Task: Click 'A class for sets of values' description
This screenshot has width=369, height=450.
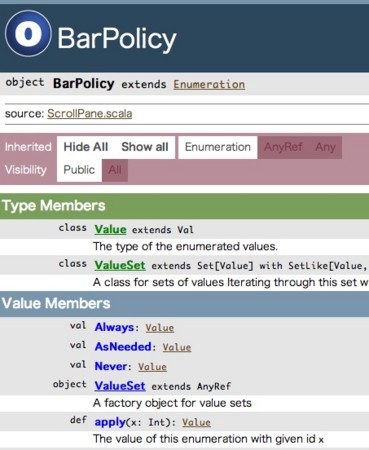Action: click(231, 283)
